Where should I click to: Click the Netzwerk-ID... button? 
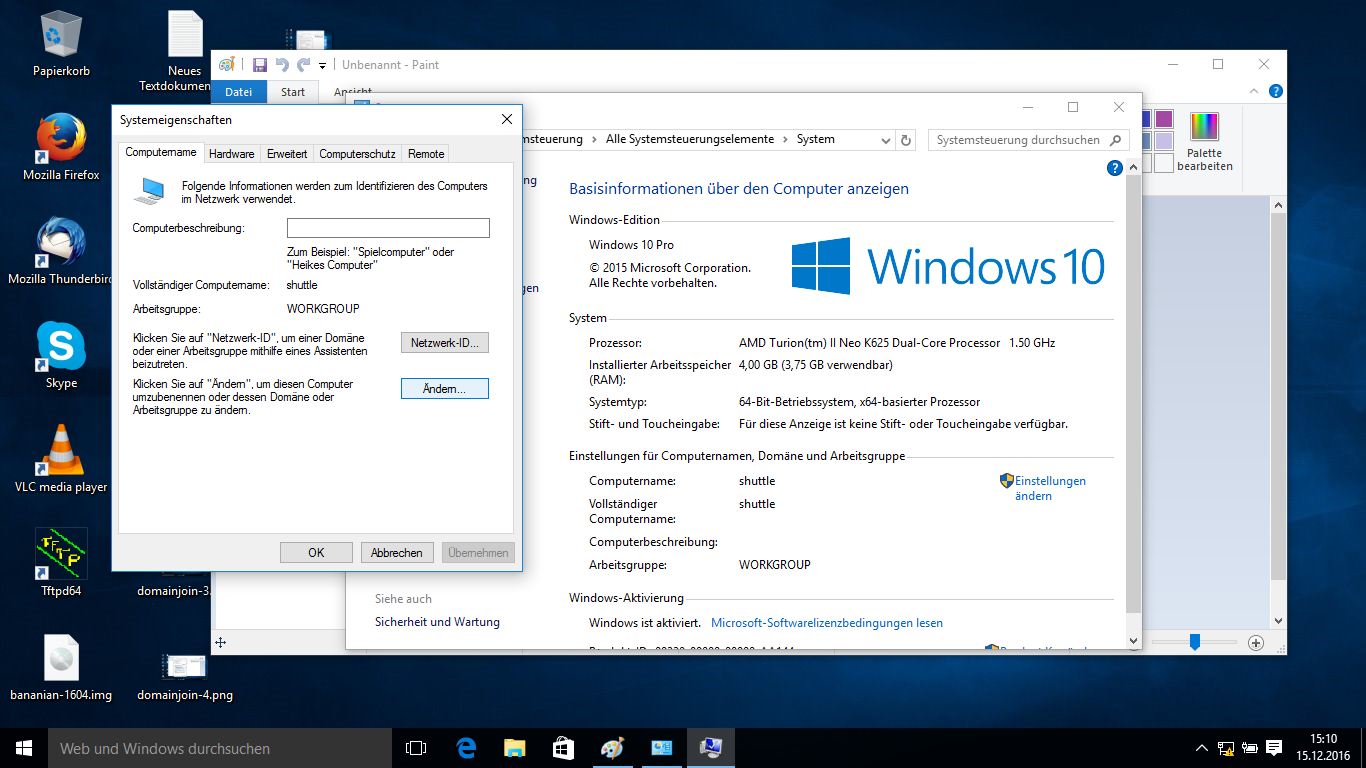point(444,343)
